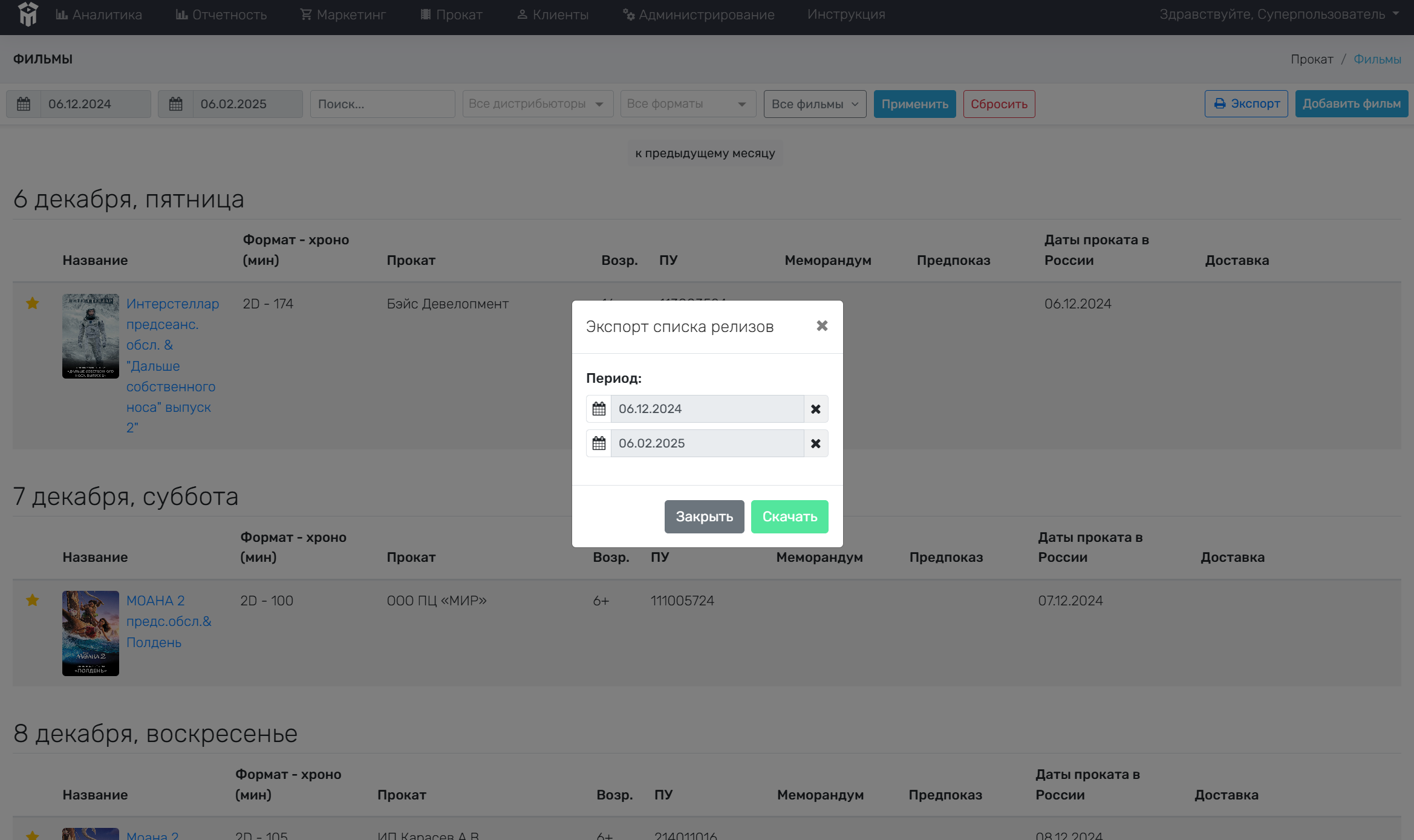The width and height of the screenshot is (1414, 840).
Task: Open the Все дистрибьюторы dropdown
Action: tap(538, 104)
